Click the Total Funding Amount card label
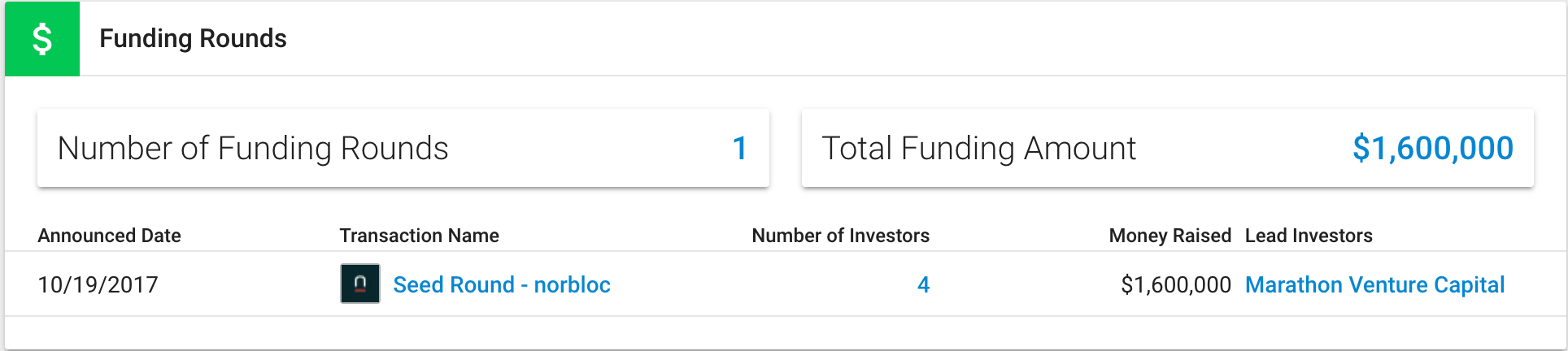This screenshot has width=1568, height=351. (978, 148)
